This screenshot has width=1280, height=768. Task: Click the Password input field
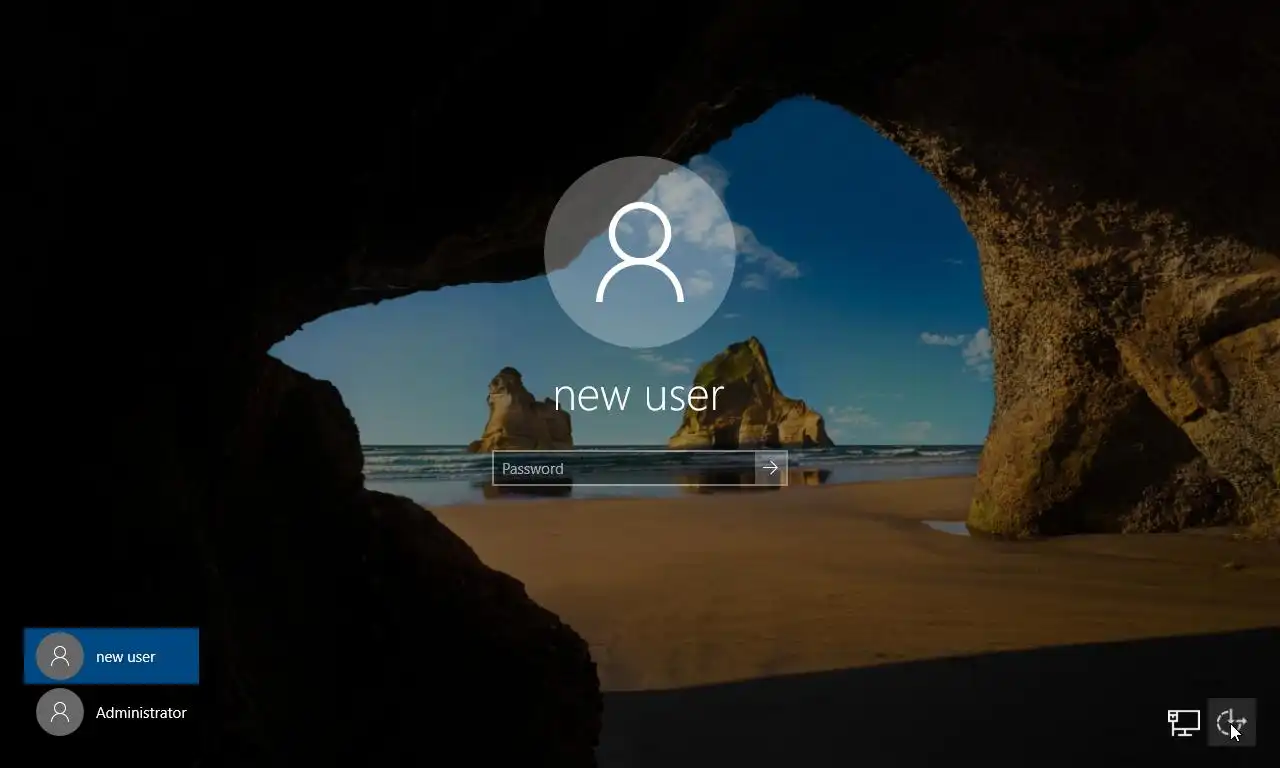click(624, 468)
